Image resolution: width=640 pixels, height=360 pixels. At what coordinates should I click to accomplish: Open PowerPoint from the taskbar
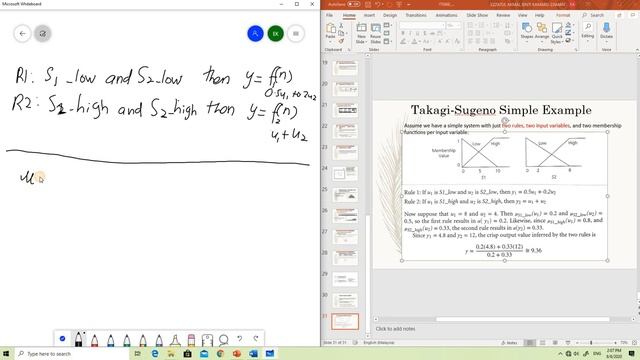[x=237, y=353]
